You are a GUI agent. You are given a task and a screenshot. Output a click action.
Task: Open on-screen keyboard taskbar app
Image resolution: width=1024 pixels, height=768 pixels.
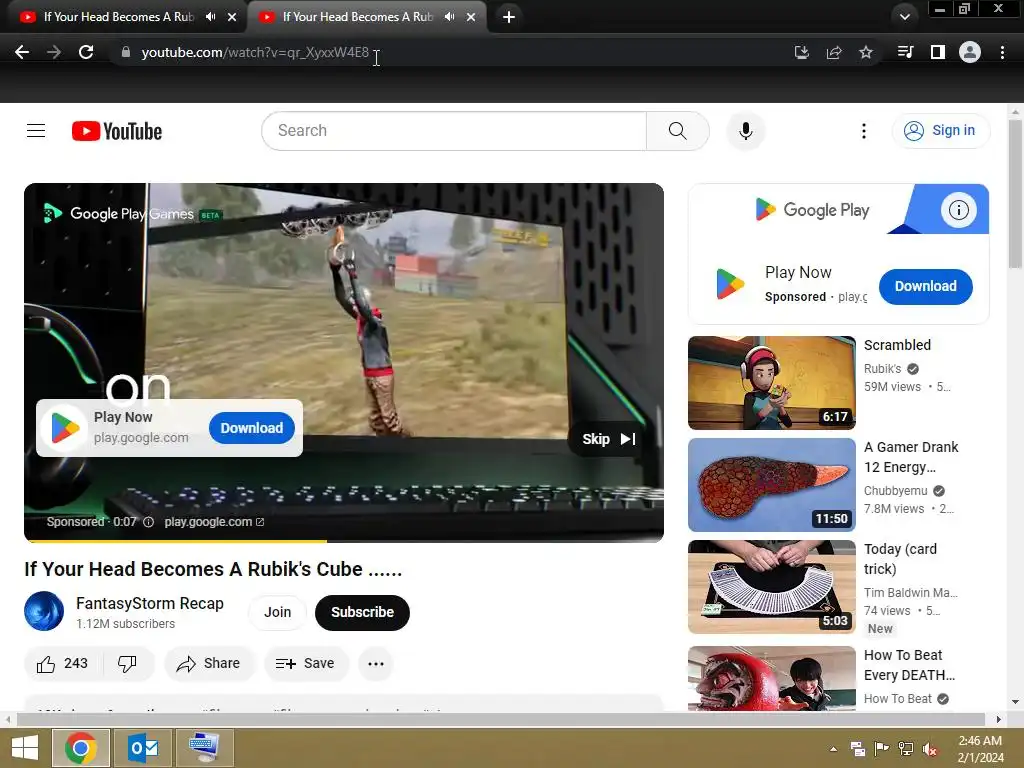tap(204, 748)
